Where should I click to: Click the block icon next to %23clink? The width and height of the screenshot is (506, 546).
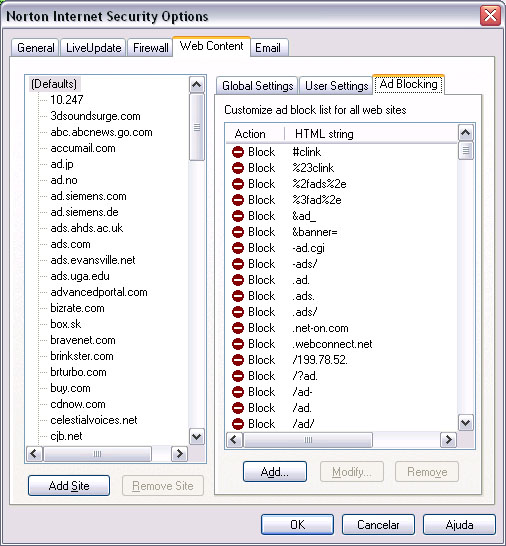(x=238, y=168)
